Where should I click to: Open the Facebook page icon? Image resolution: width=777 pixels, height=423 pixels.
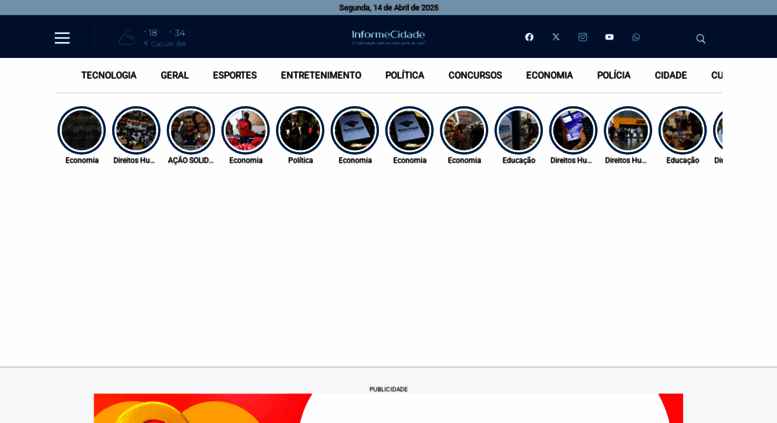tap(529, 37)
